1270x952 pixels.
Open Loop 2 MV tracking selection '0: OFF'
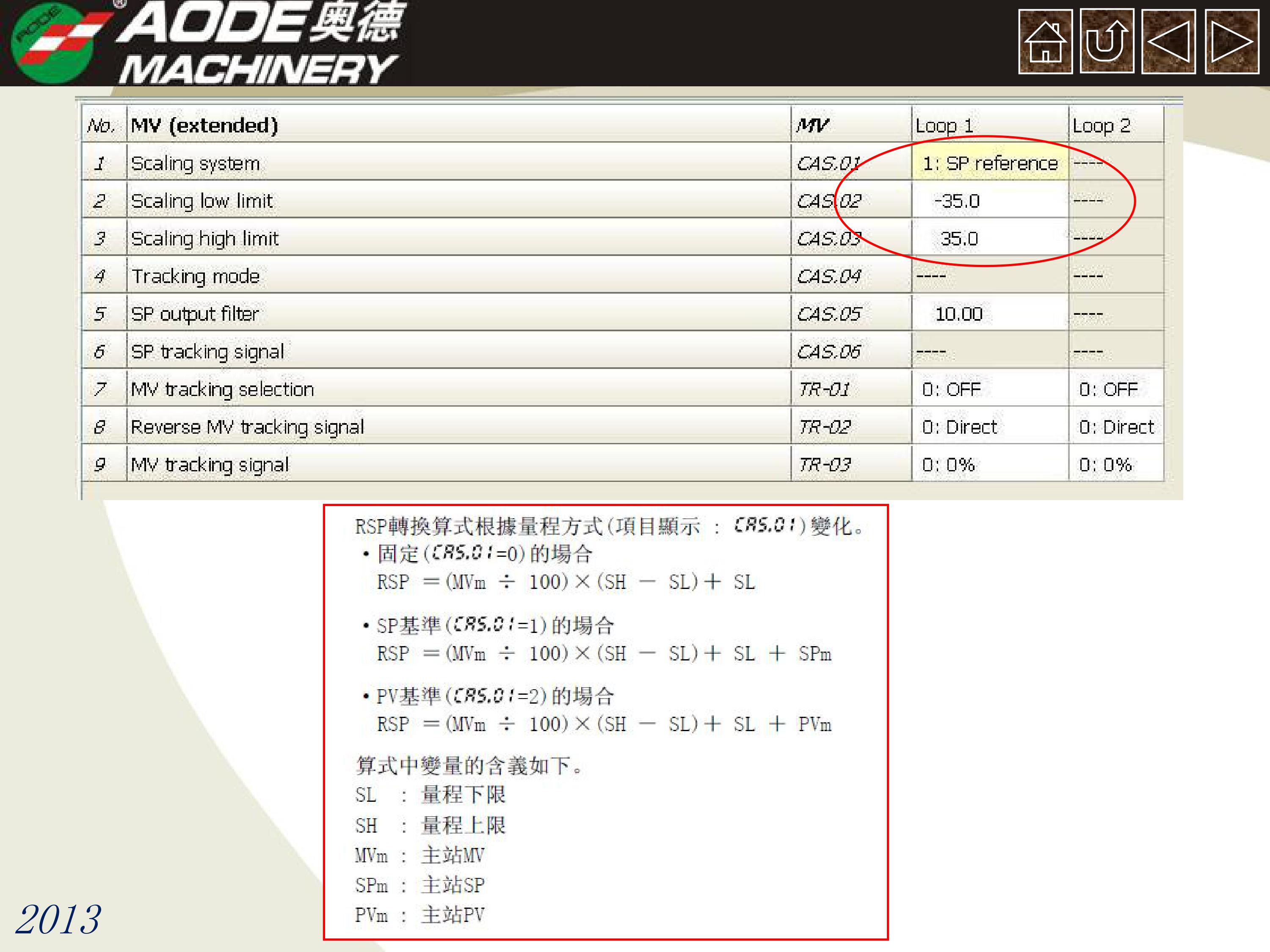click(x=1116, y=389)
